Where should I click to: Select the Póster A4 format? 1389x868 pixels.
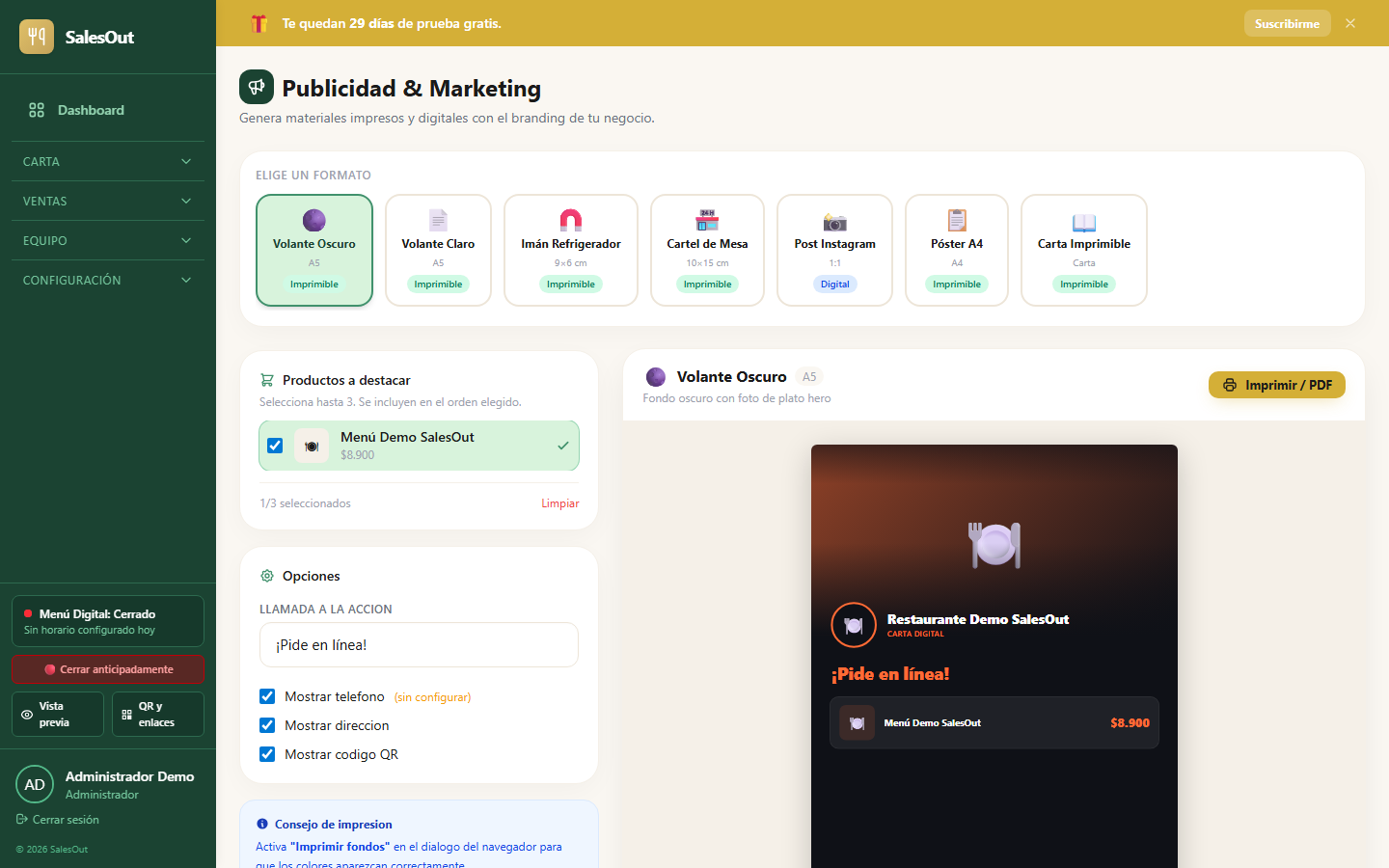pyautogui.click(x=957, y=250)
